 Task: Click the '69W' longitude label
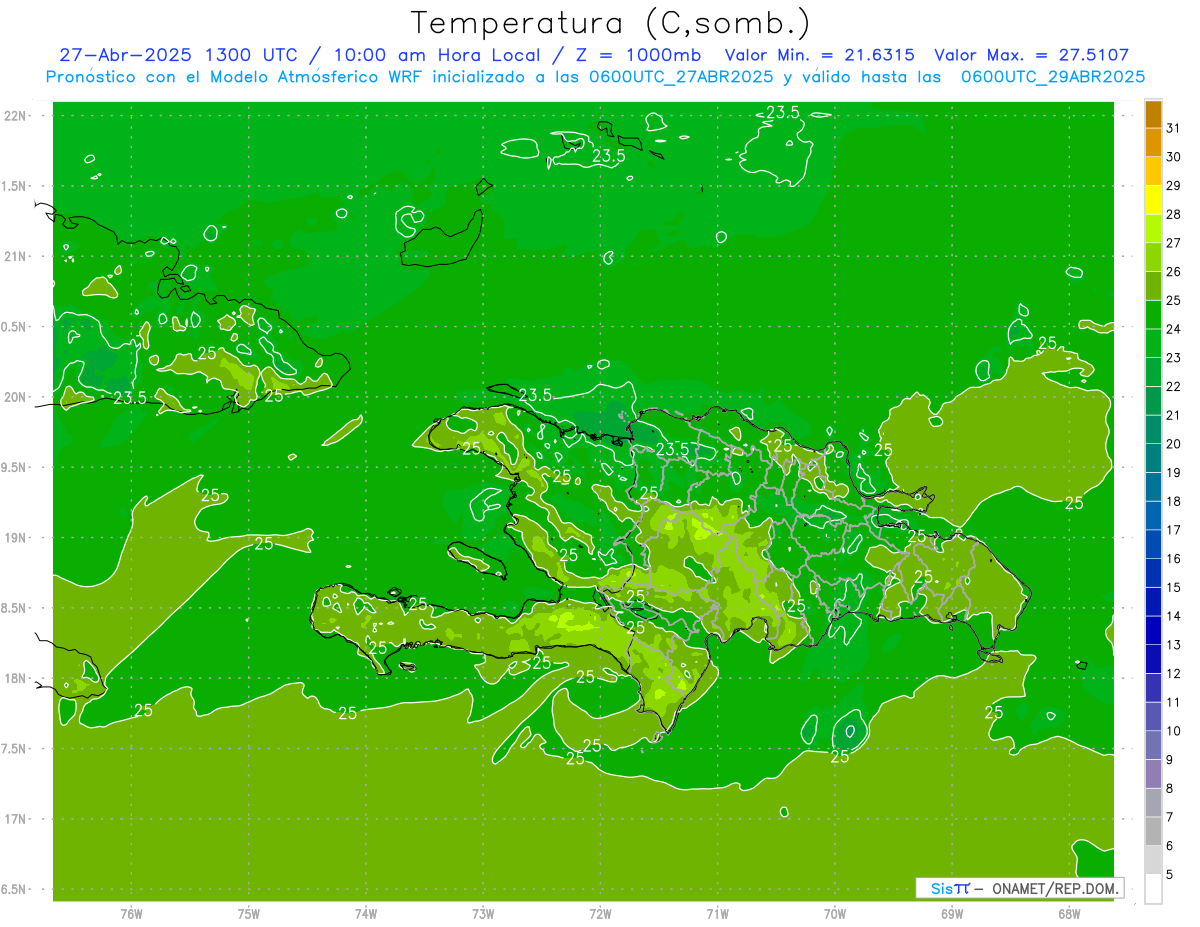952,914
